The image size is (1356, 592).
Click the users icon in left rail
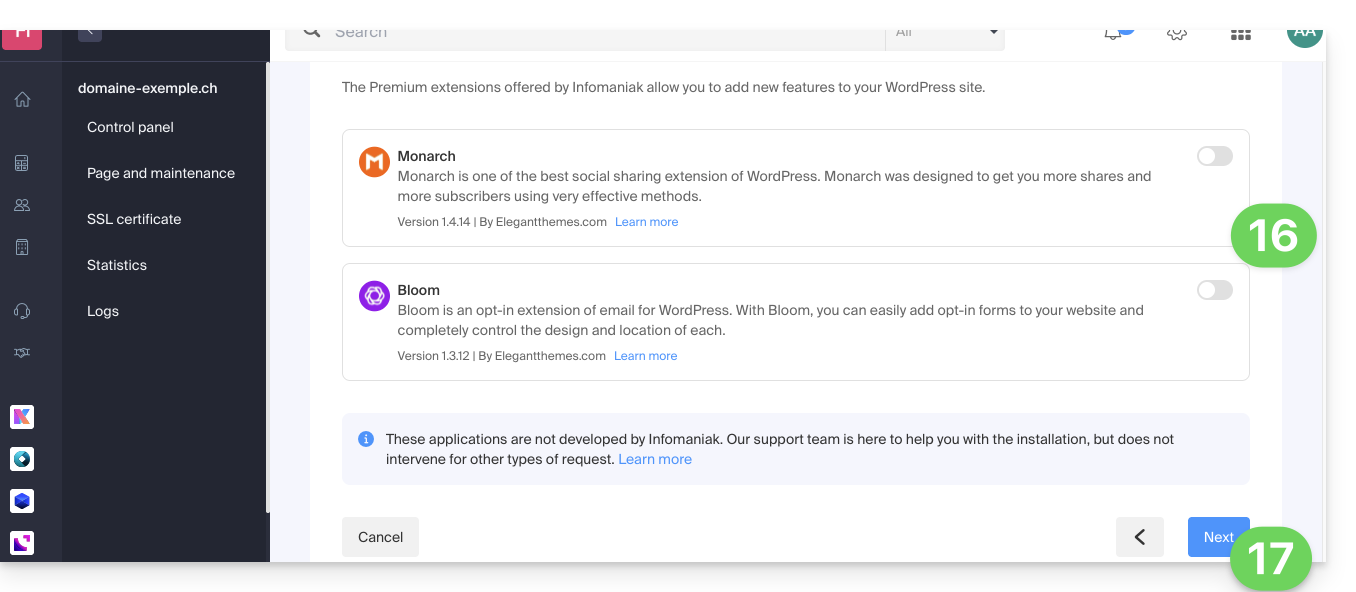pos(22,205)
